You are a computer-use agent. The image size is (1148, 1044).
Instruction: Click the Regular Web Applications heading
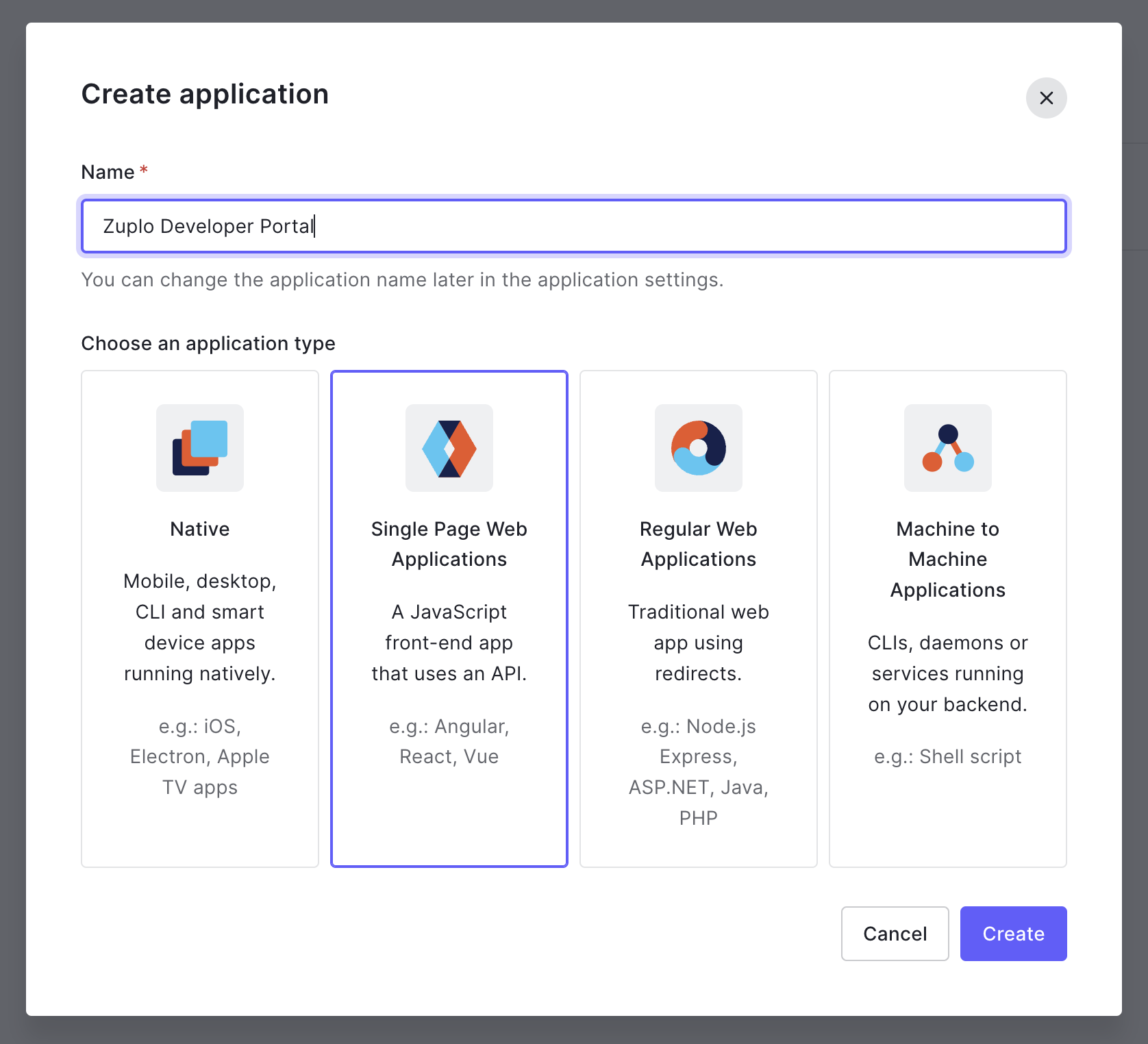pos(698,543)
